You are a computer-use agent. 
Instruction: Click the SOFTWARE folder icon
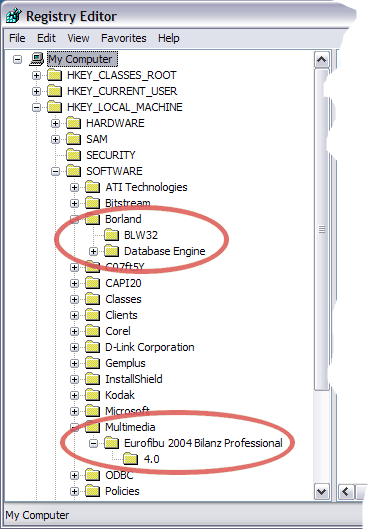pyautogui.click(x=74, y=171)
